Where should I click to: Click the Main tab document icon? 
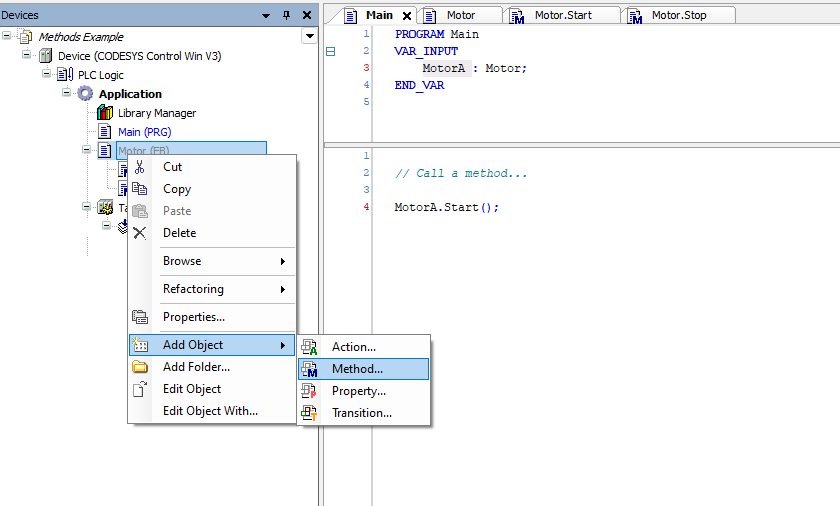350,16
